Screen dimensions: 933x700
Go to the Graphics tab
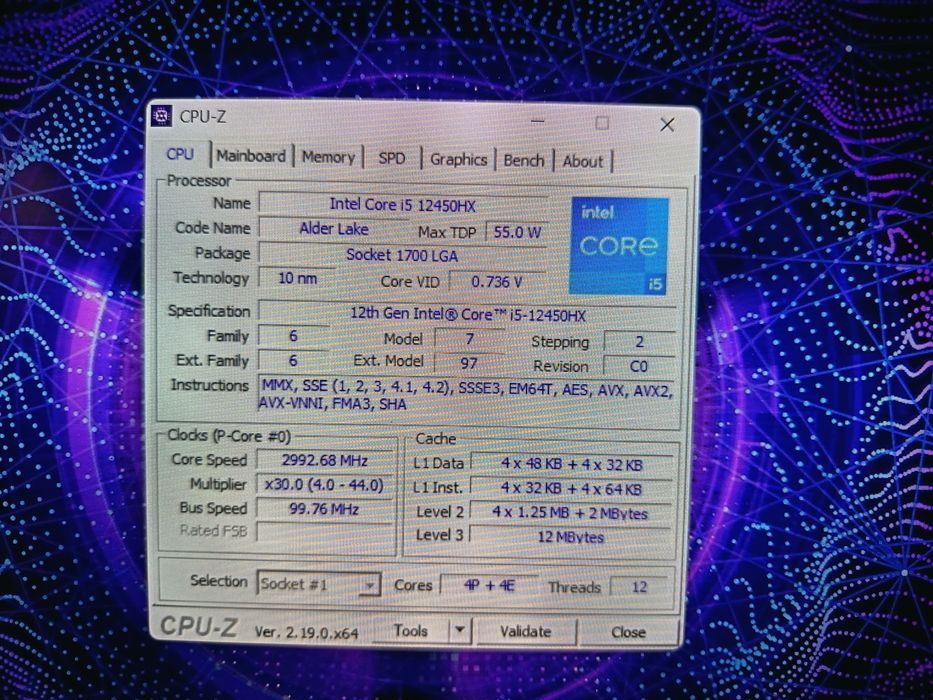coord(458,160)
